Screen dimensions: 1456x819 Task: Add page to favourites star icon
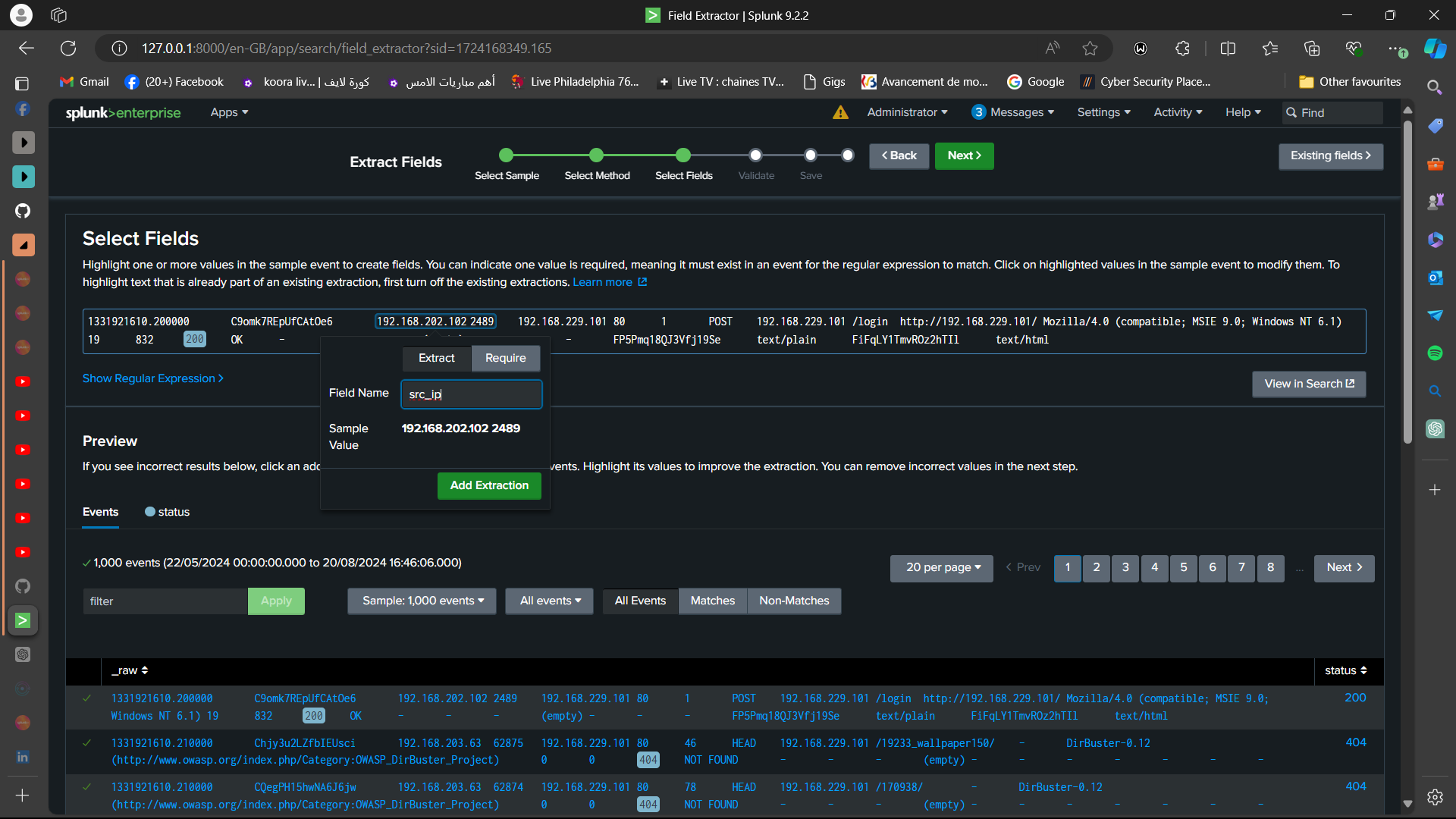tap(1090, 49)
